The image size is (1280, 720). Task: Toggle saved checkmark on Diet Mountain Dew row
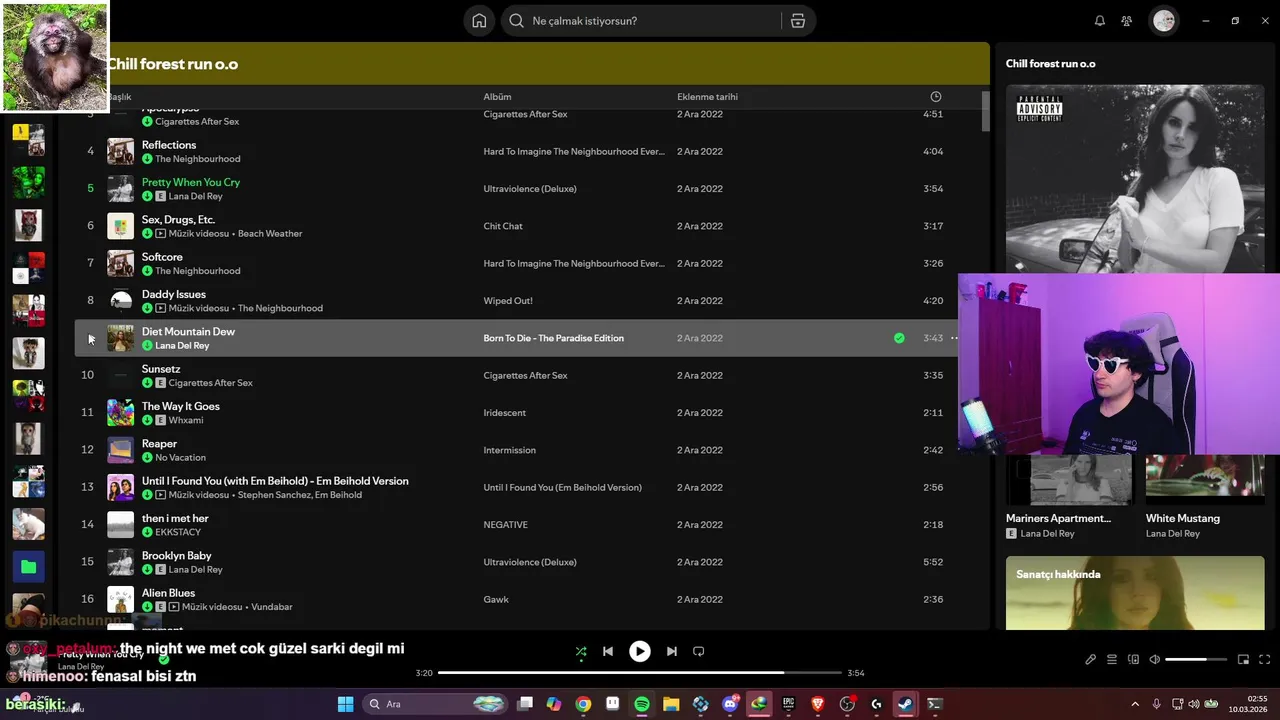899,338
